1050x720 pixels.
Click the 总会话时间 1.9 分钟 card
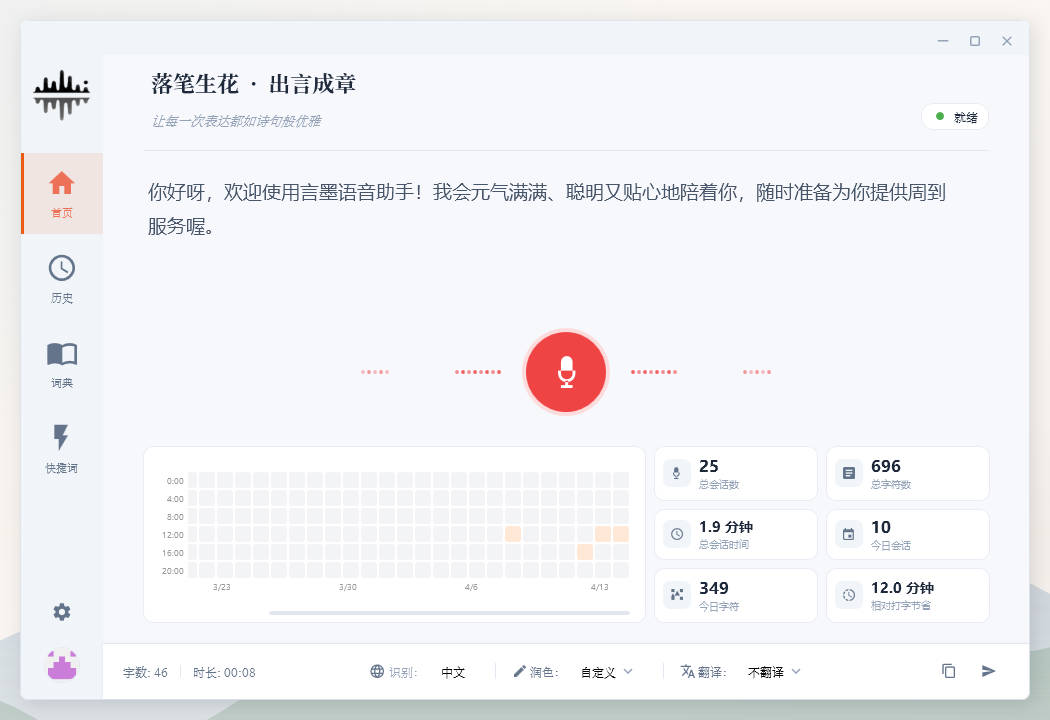pos(735,534)
